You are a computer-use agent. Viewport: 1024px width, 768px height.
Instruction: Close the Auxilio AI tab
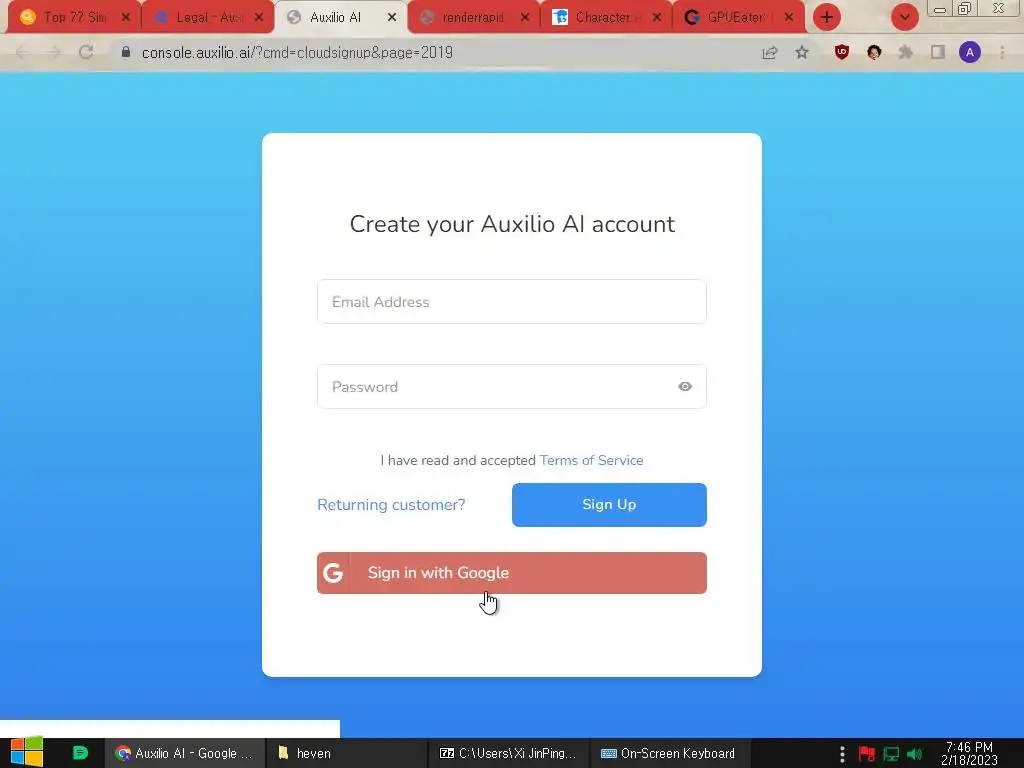click(392, 18)
